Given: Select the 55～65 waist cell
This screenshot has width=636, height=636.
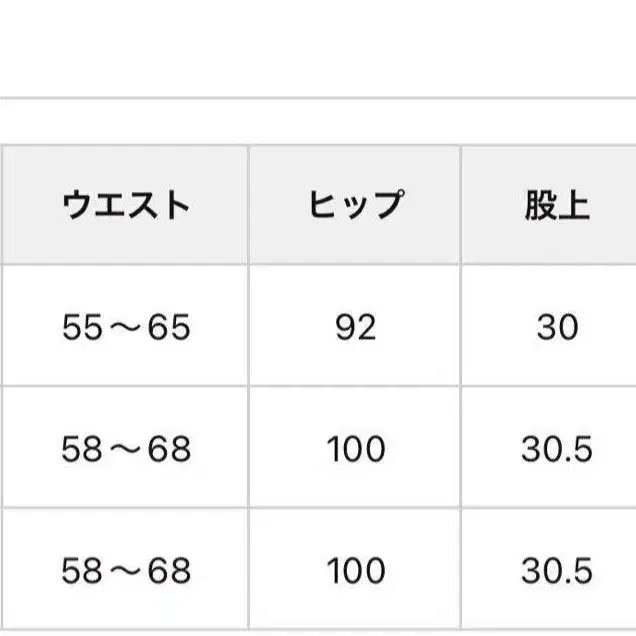Looking at the screenshot, I should pos(125,327).
